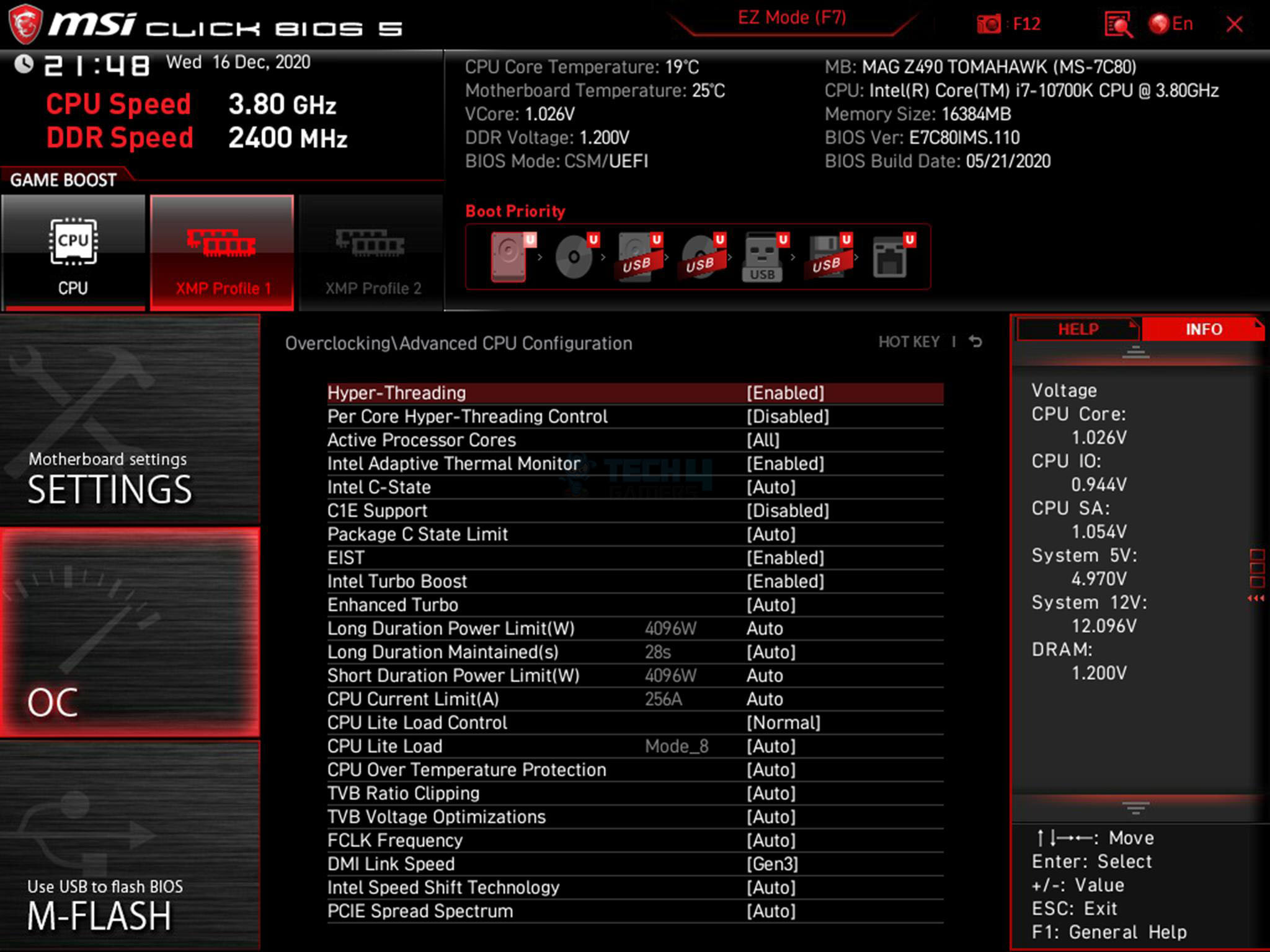This screenshot has width=1270, height=952.
Task: Select the optical disc boot device icon
Action: pyautogui.click(x=575, y=257)
